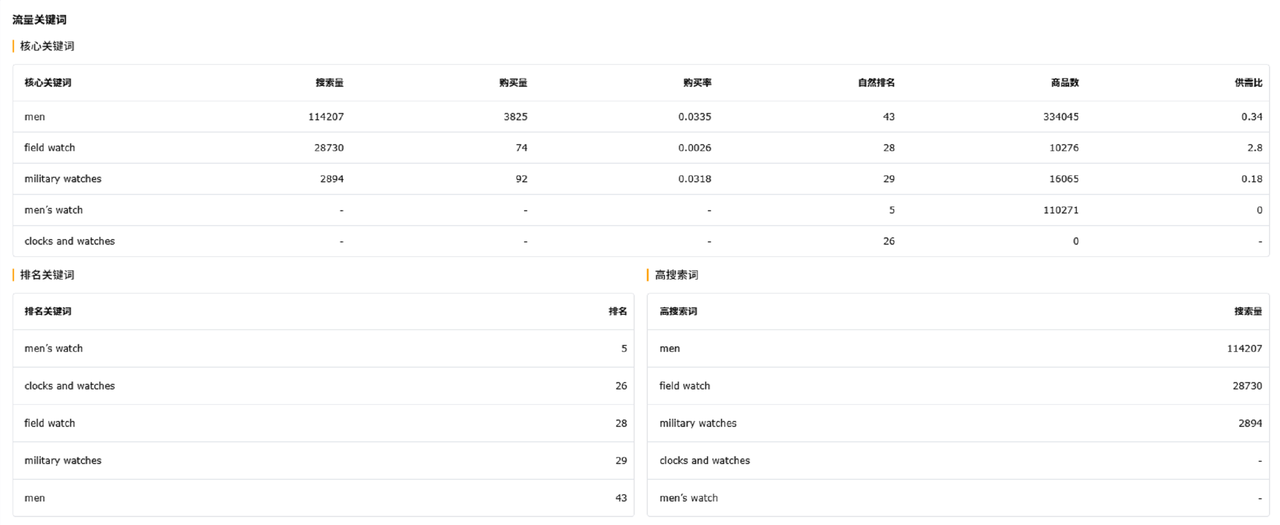Viewport: 1280px width, 525px height.
Task: Click 搜索量 header in high-search words table
Action: 1248,311
